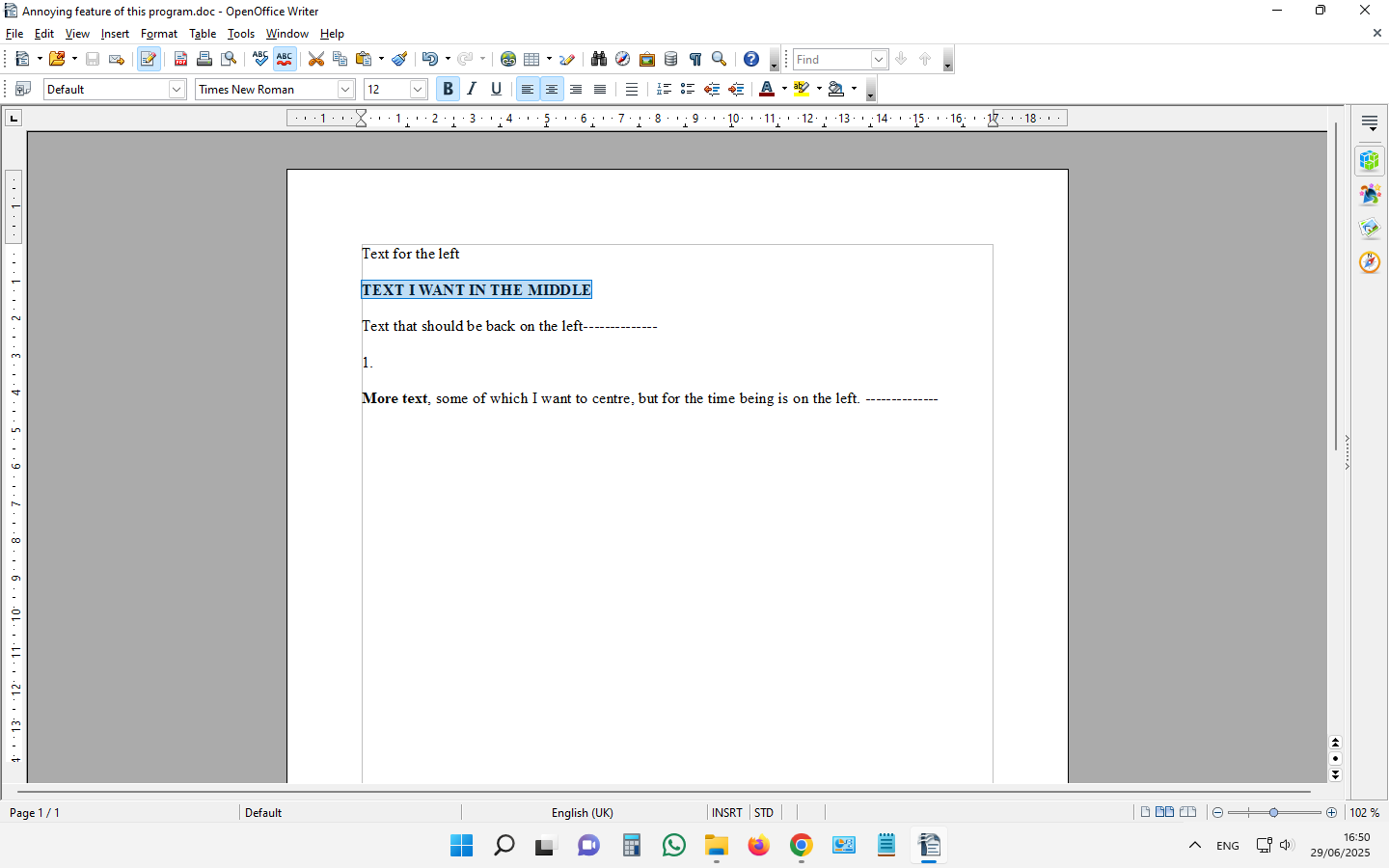Image resolution: width=1389 pixels, height=868 pixels.
Task: Open Find & Replace binoculars icon
Action: (x=599, y=59)
